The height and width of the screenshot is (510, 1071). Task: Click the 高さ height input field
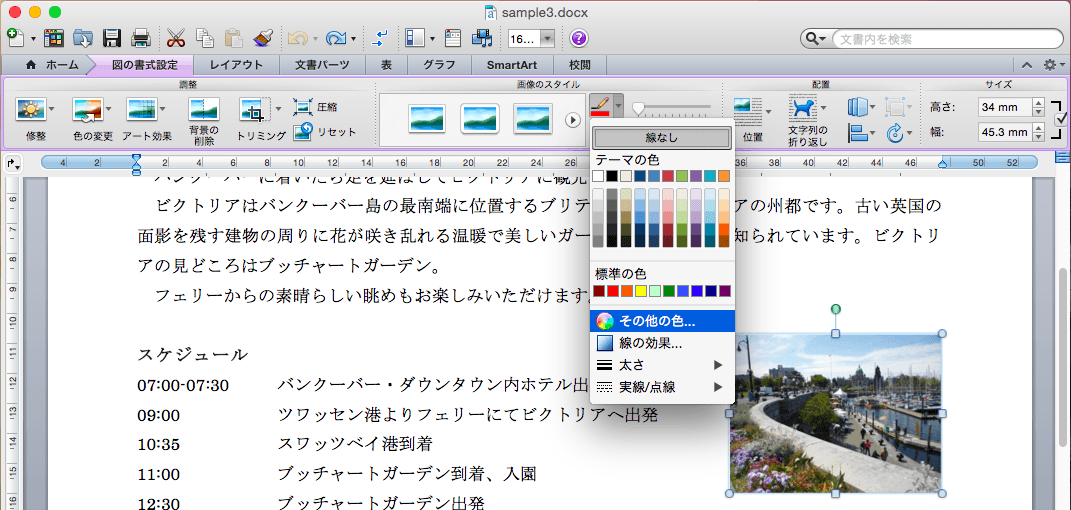point(1005,107)
